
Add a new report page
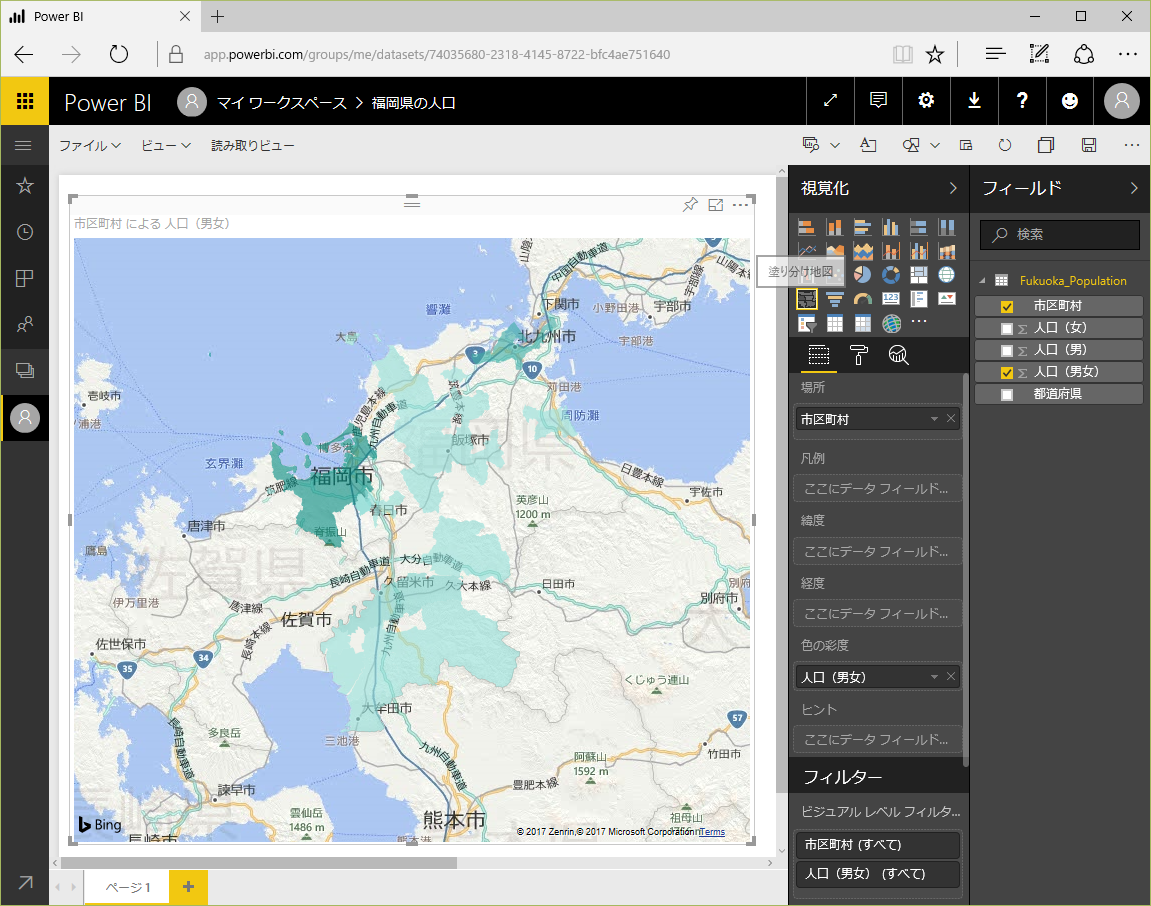[x=189, y=887]
